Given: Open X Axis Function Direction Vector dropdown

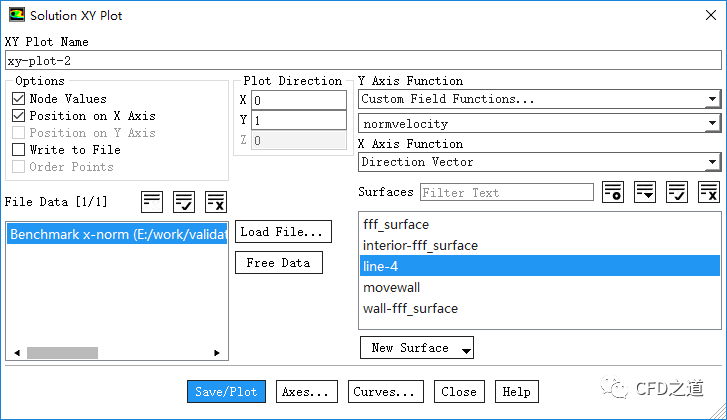Looking at the screenshot, I should (539, 162).
